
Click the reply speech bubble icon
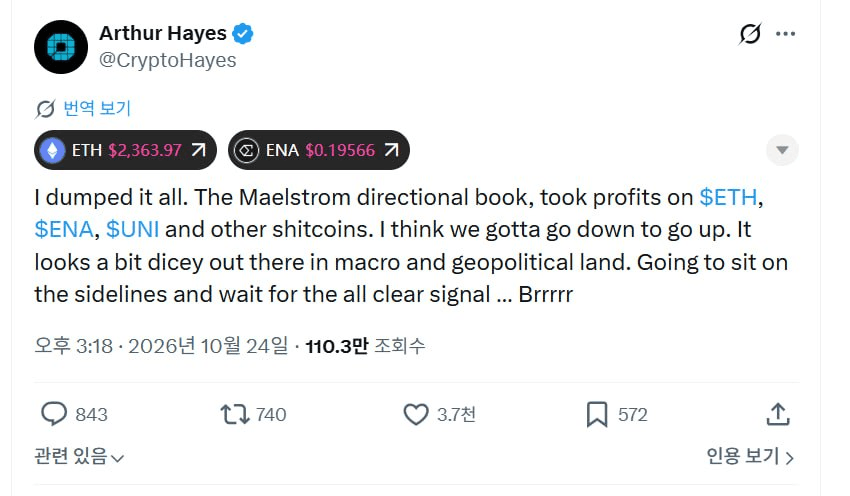point(54,414)
